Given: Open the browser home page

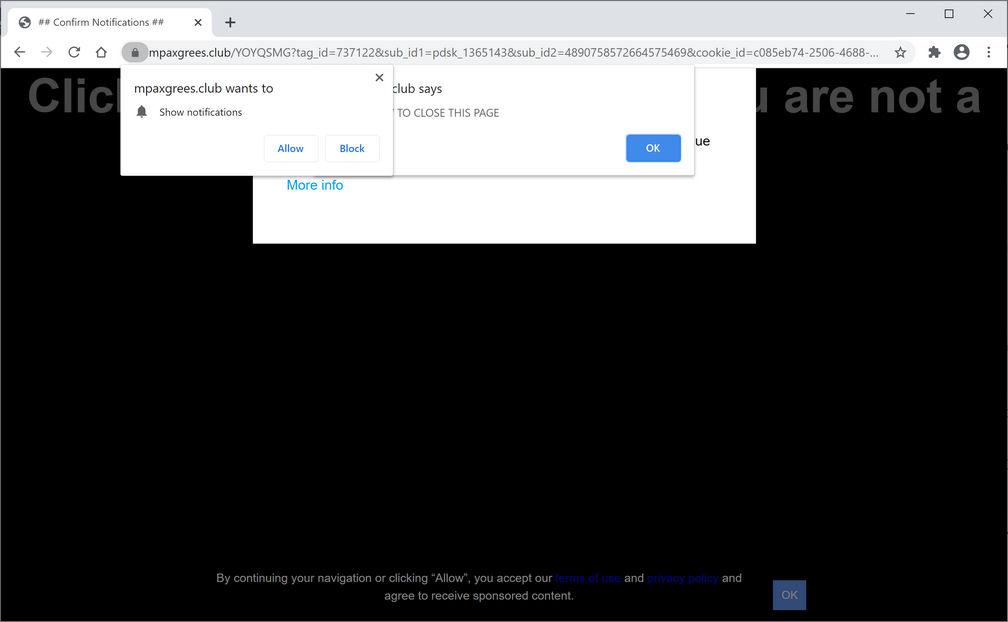Looking at the screenshot, I should 101,51.
